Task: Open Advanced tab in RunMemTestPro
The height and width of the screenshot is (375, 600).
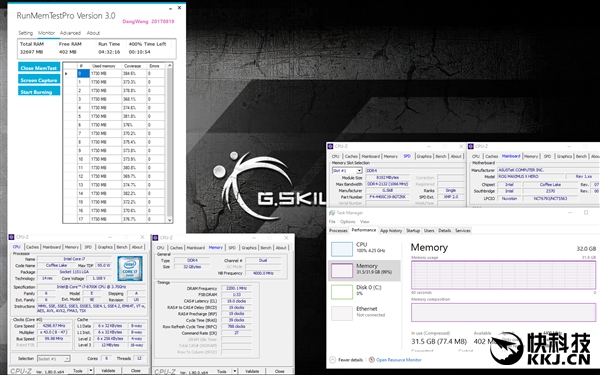Action: pos(70,33)
